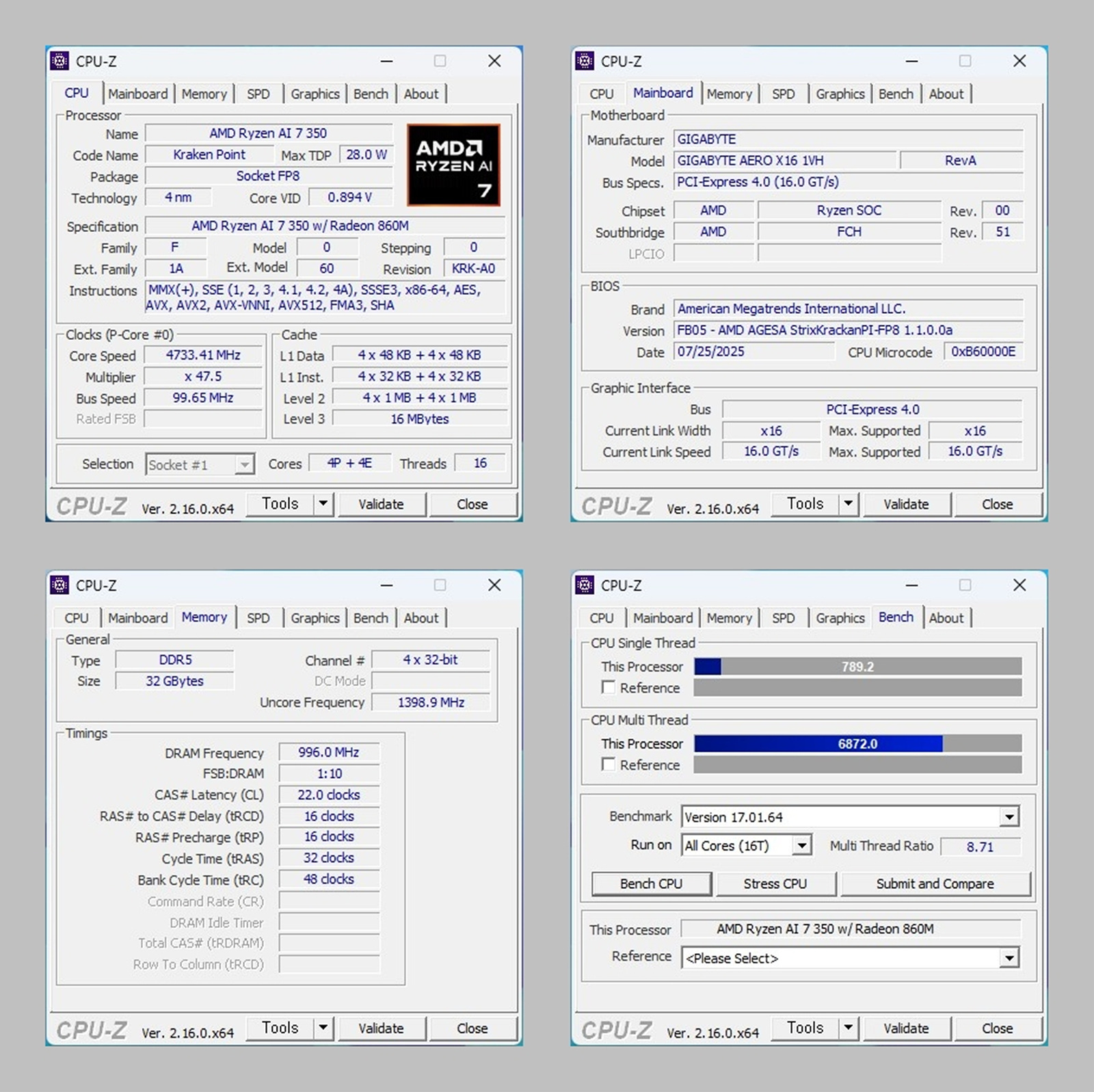The width and height of the screenshot is (1094, 1092).
Task: Click the Cores value 4P + 4E
Action: [x=349, y=463]
